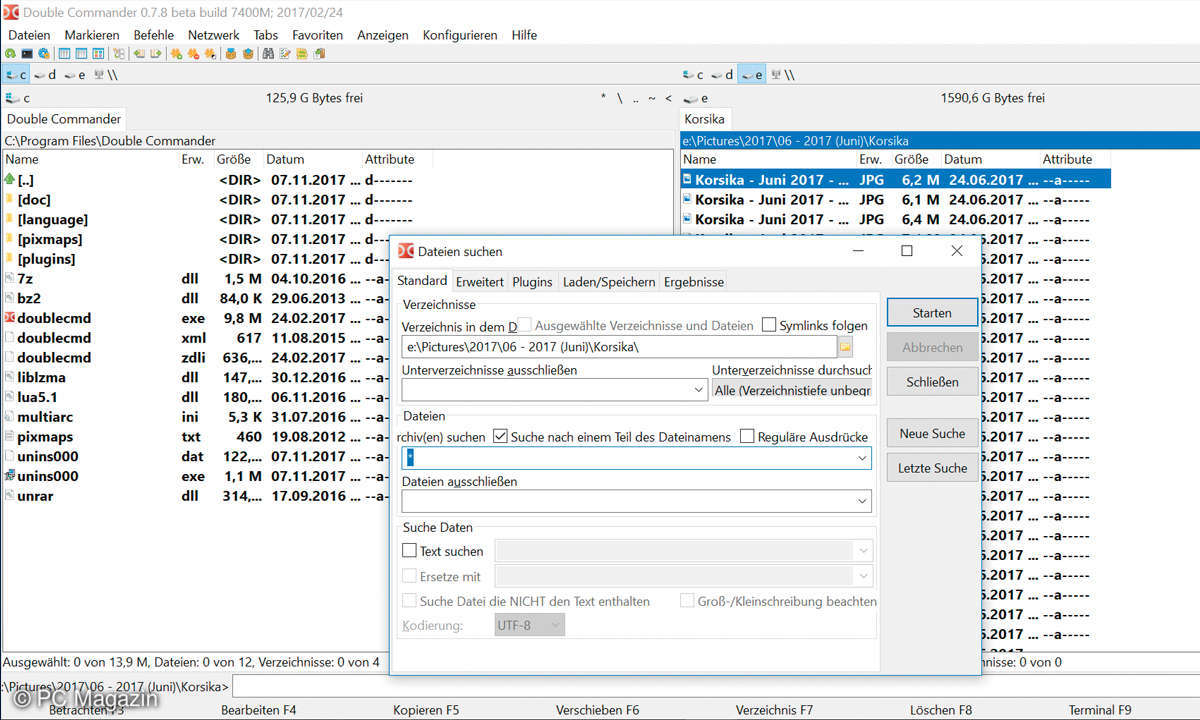Image resolution: width=1200 pixels, height=720 pixels.
Task: Toggle the Ersetze mit checkbox
Action: [409, 576]
